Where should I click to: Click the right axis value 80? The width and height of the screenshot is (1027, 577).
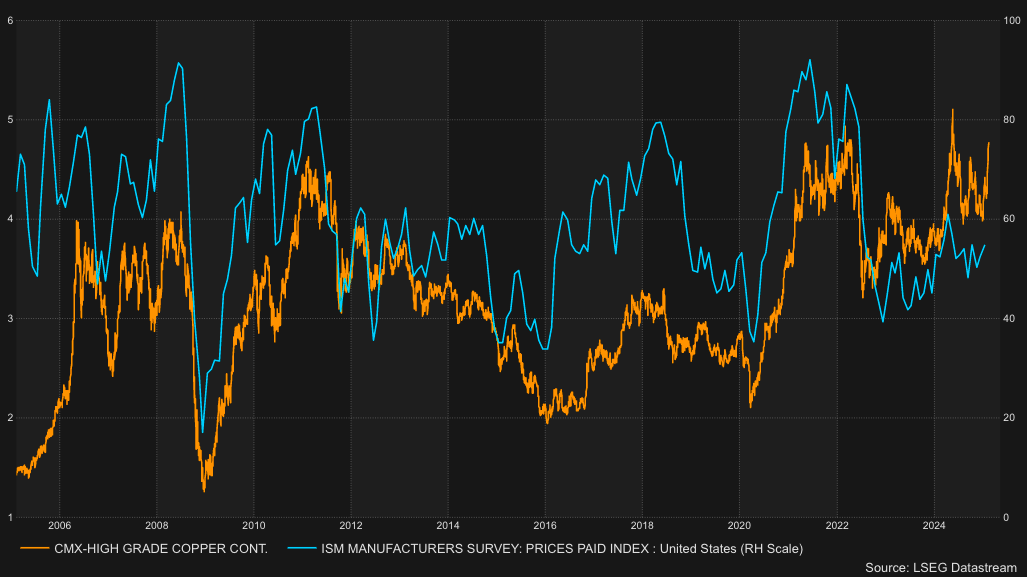(1009, 120)
